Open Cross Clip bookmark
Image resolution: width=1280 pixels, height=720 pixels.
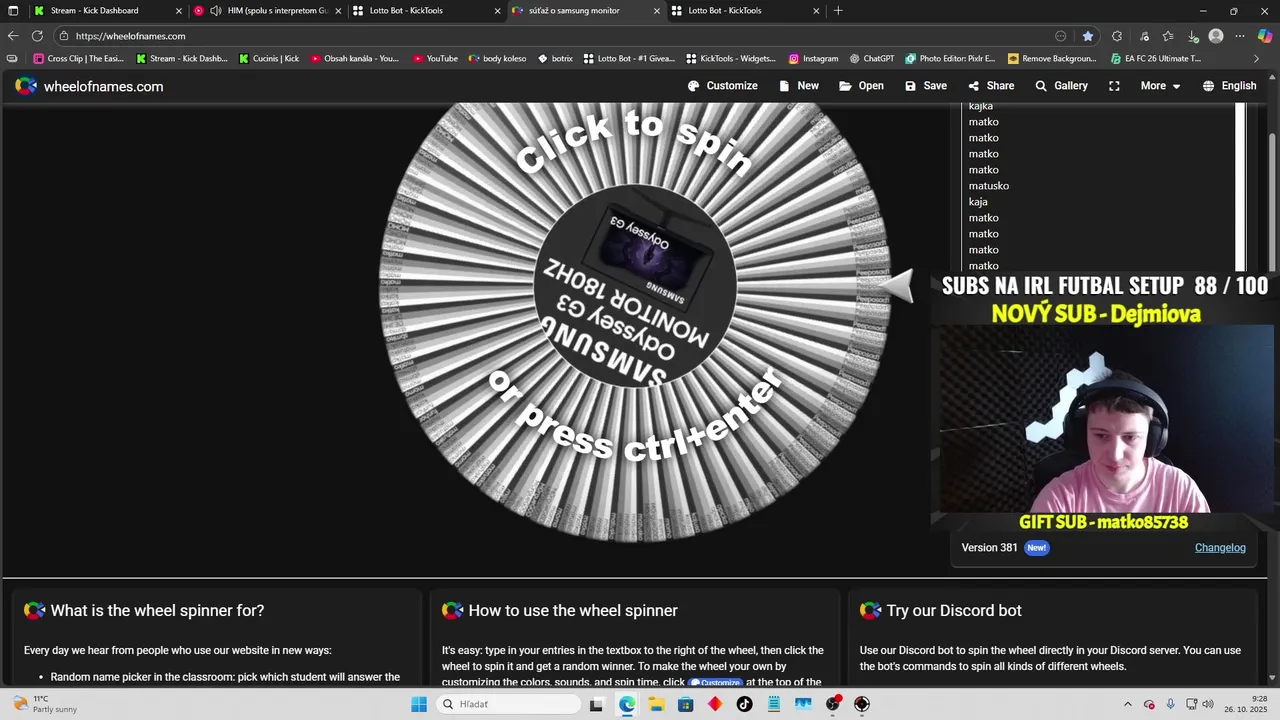[78, 59]
